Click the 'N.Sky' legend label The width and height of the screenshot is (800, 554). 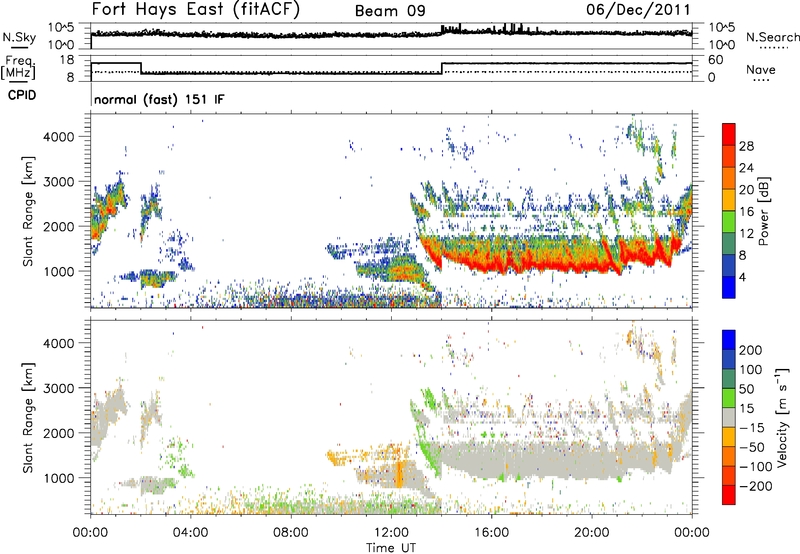click(19, 37)
